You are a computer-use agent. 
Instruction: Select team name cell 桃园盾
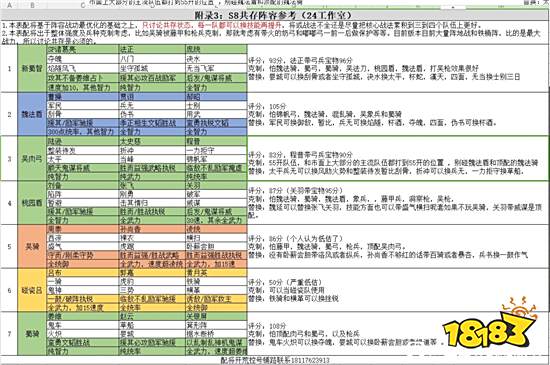(32, 203)
